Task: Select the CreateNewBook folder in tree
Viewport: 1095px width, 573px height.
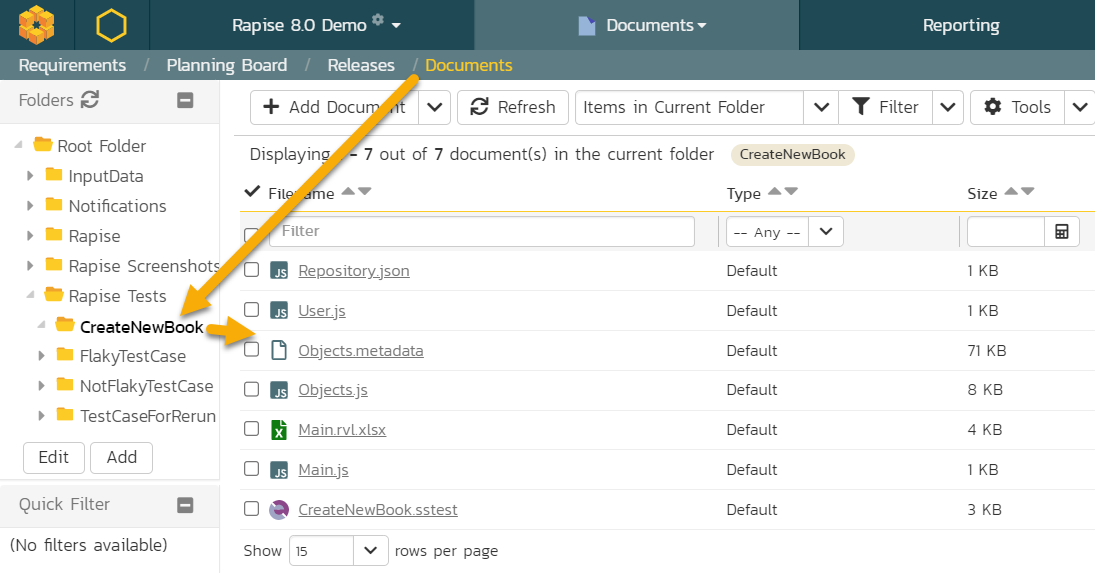Action: (142, 327)
